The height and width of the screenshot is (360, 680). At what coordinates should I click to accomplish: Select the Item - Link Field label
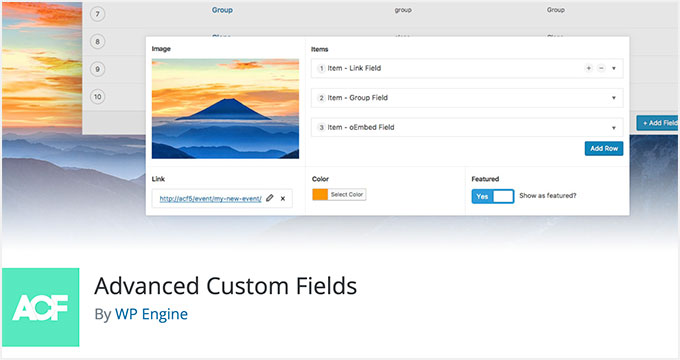point(354,68)
